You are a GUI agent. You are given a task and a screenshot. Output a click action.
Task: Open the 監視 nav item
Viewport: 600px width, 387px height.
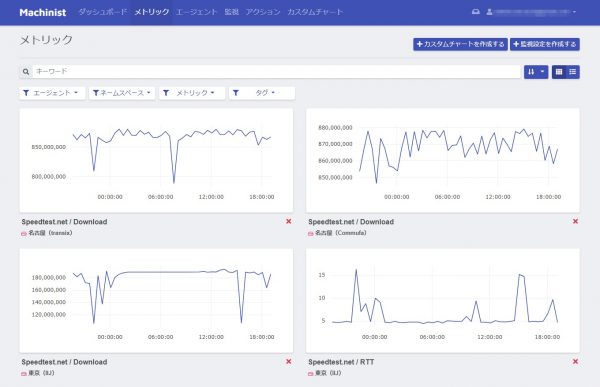[x=232, y=12]
